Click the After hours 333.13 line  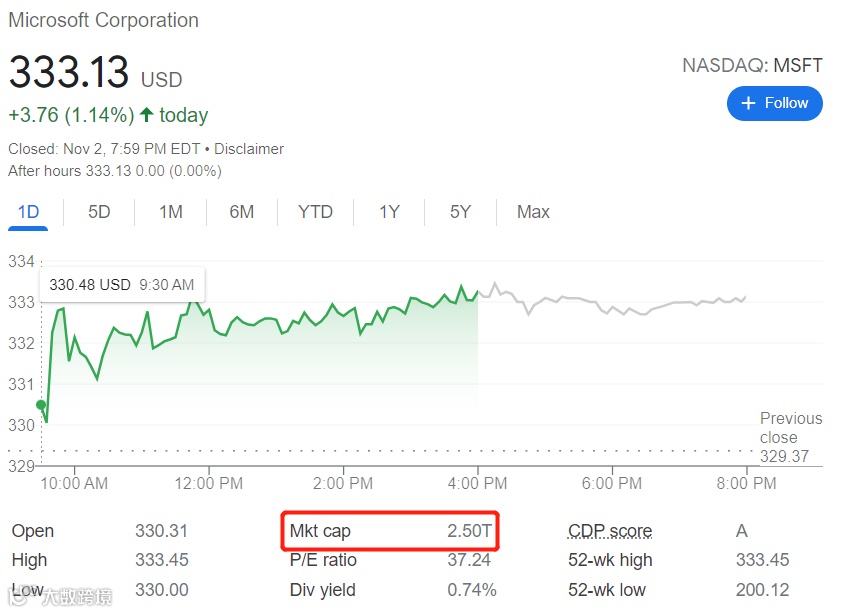(115, 171)
